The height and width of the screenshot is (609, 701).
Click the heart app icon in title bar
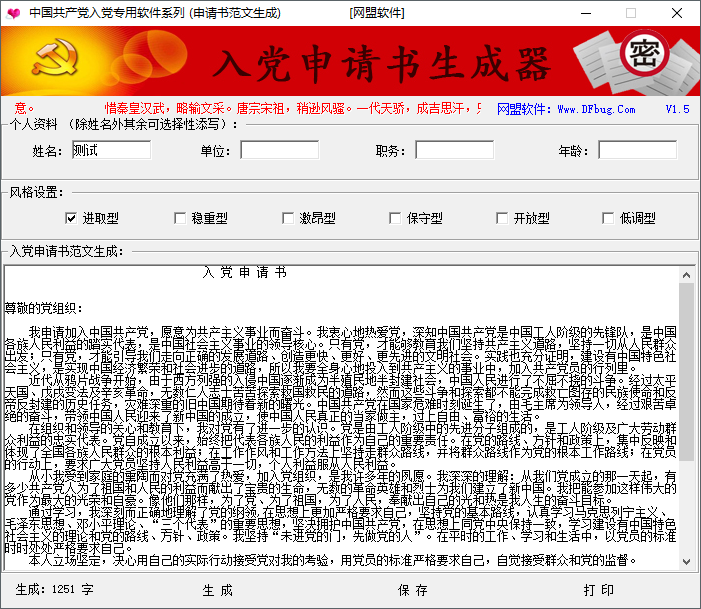tap(13, 13)
